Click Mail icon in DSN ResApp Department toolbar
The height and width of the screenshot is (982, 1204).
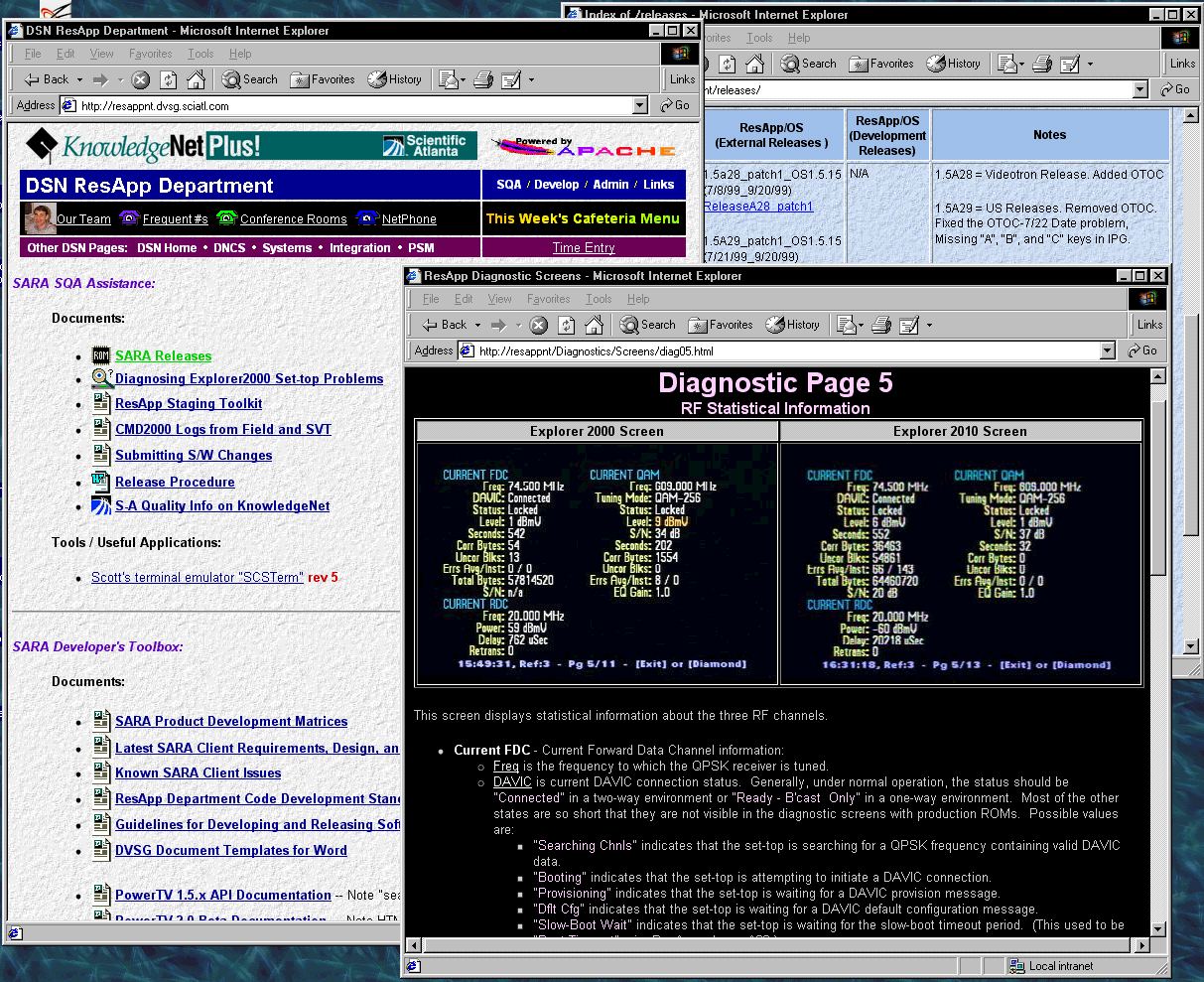[x=447, y=79]
